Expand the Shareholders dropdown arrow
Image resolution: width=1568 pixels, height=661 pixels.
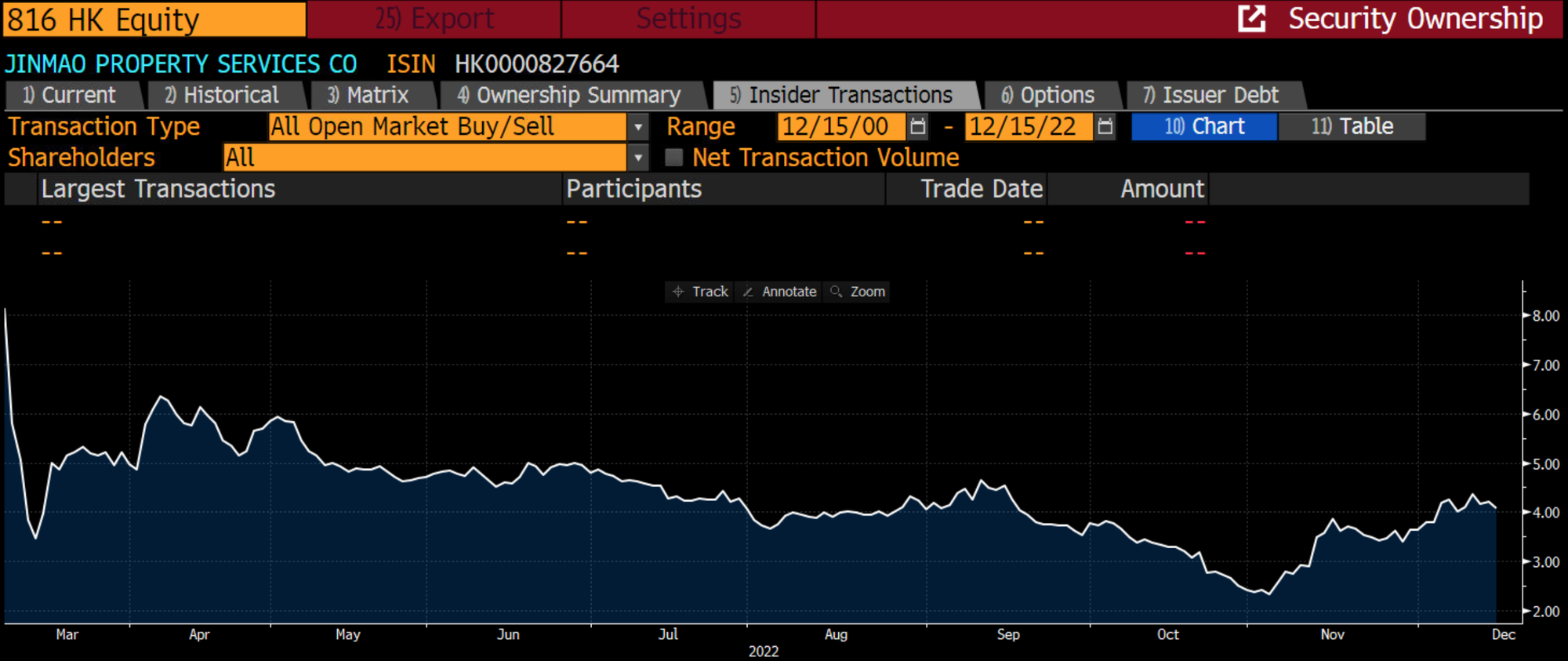(x=638, y=158)
